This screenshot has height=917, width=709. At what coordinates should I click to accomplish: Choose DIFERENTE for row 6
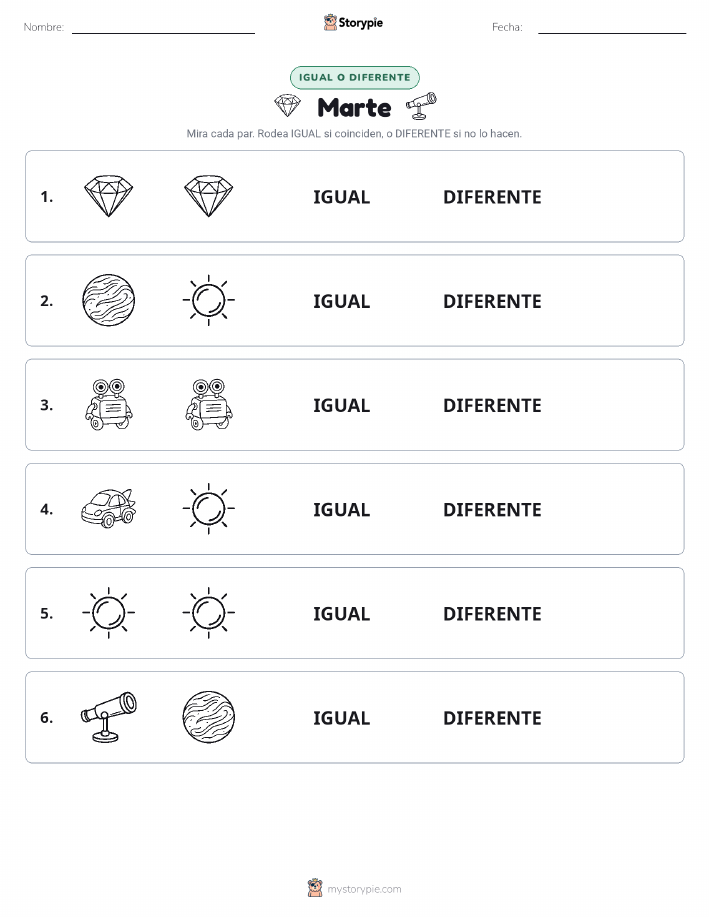[492, 718]
